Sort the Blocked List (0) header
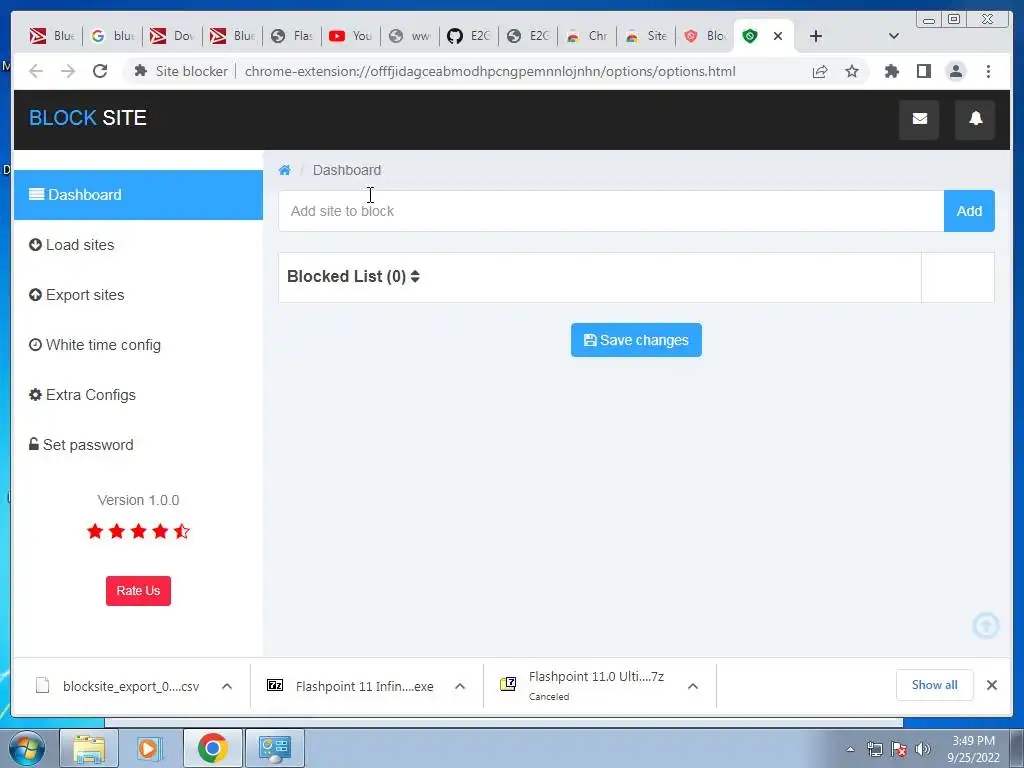This screenshot has height=768, width=1024. [x=353, y=277]
